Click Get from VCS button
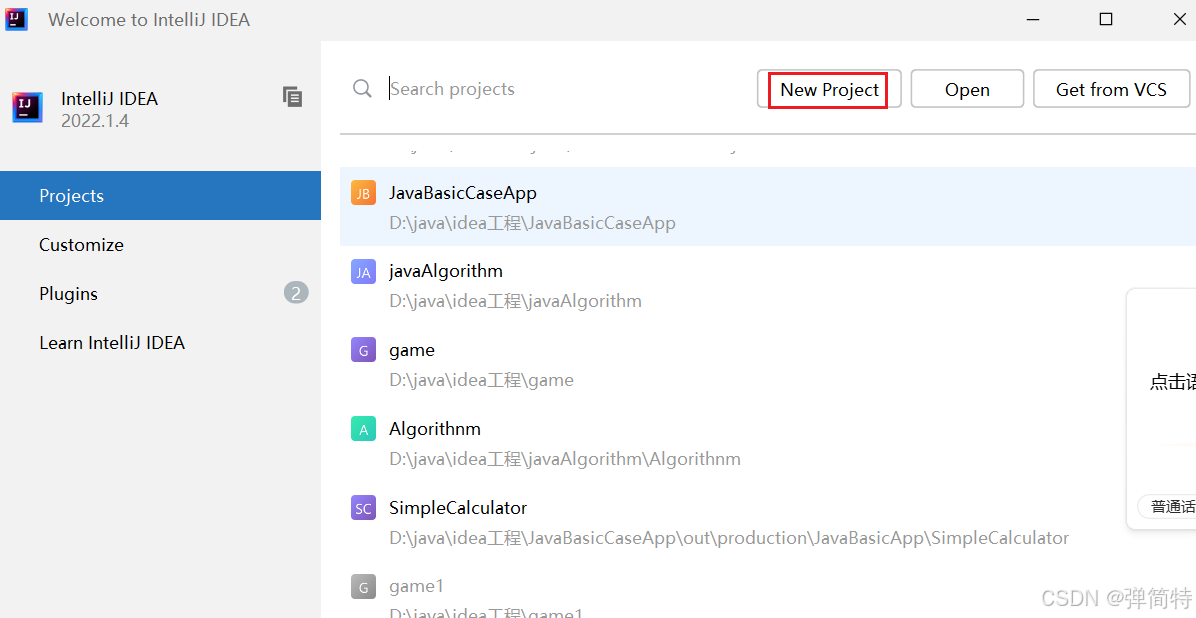This screenshot has width=1196, height=618. [1111, 89]
